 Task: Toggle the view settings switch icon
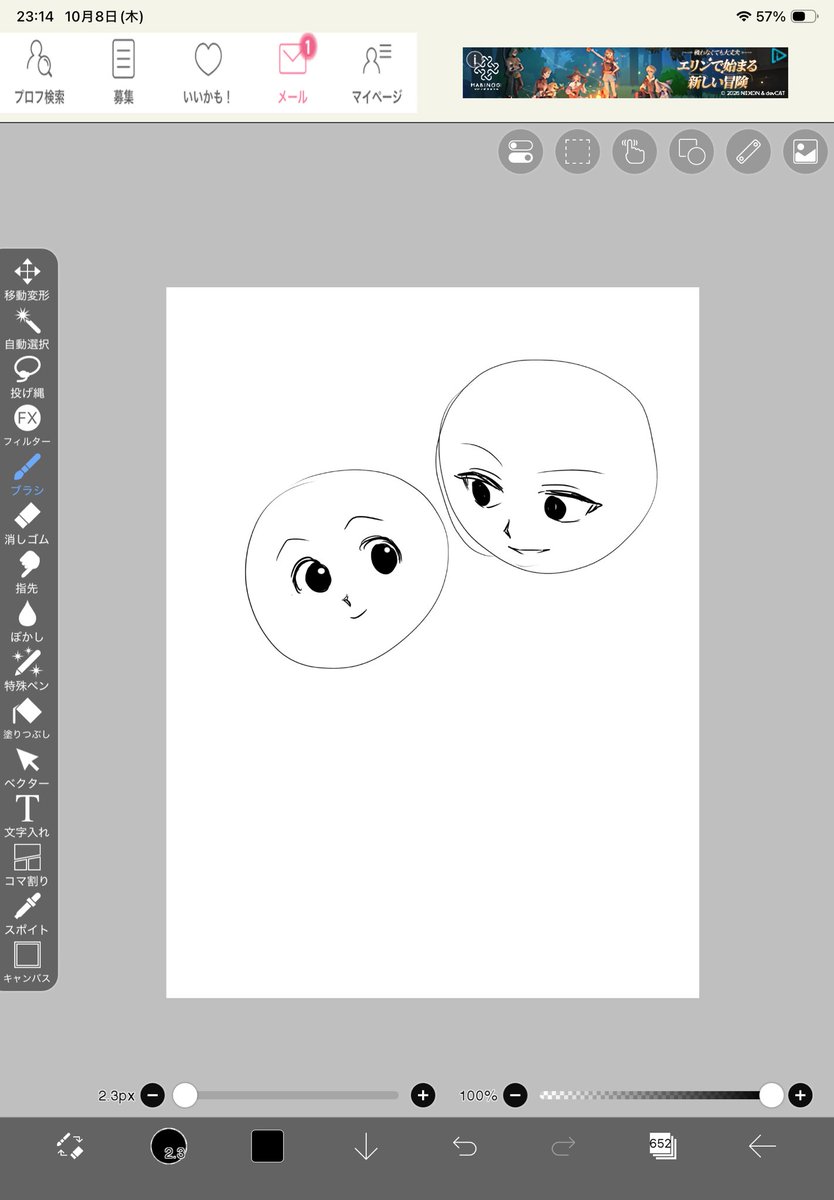click(520, 152)
